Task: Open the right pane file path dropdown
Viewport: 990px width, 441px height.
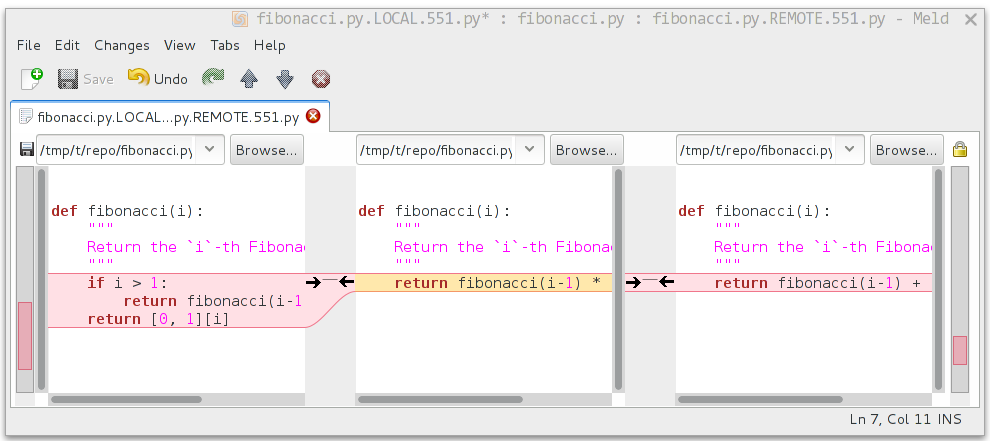Action: click(850, 150)
